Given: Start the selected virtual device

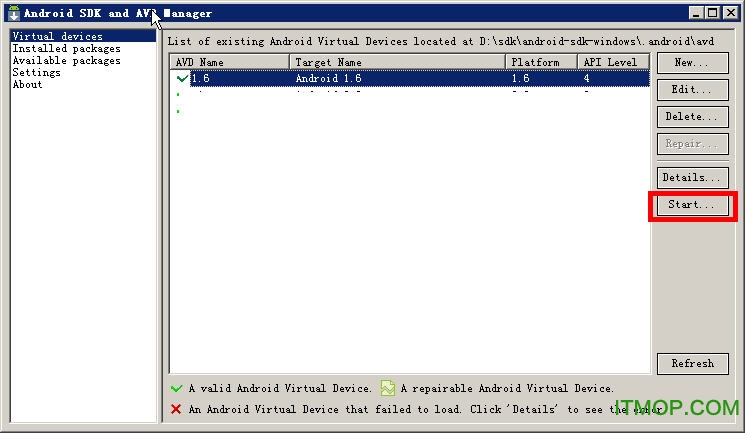Looking at the screenshot, I should 692,205.
